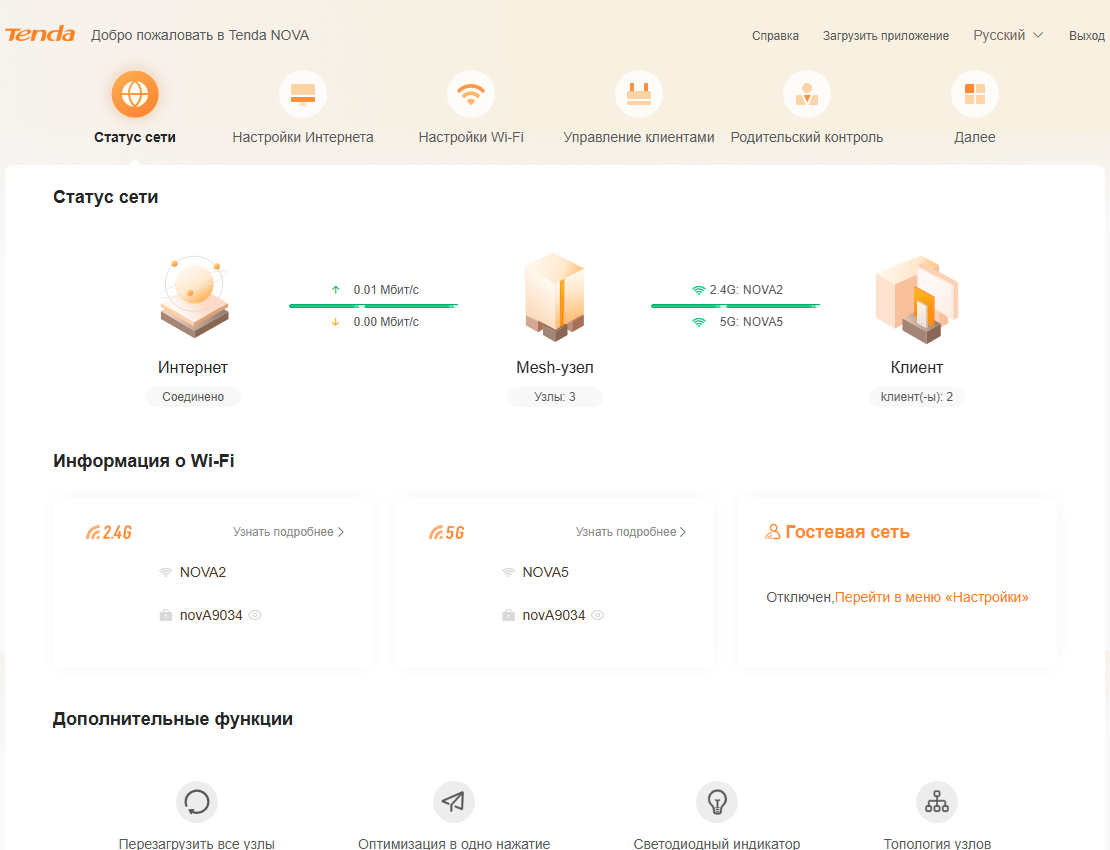Screen dimensions: 1110x850
Task: Click the Tenda logo
Action: point(40,35)
